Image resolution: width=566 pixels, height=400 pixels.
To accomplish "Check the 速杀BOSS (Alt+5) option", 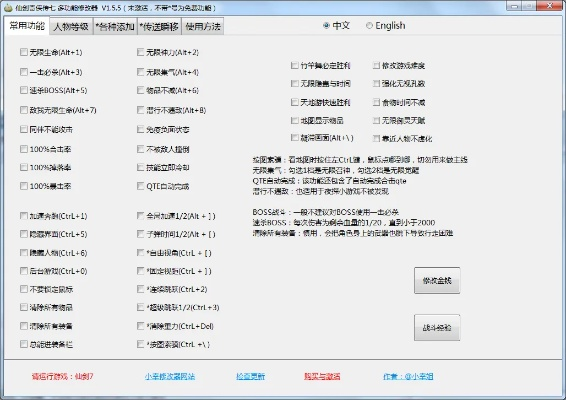I will [24, 90].
